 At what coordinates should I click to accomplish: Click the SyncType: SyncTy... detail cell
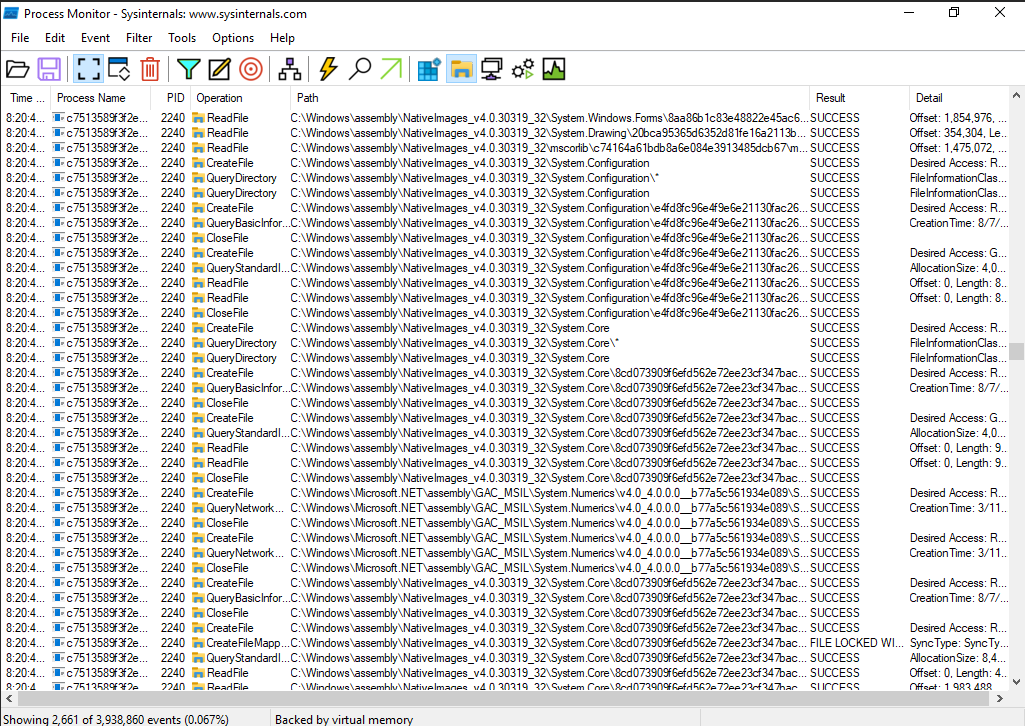pyautogui.click(x=958, y=643)
